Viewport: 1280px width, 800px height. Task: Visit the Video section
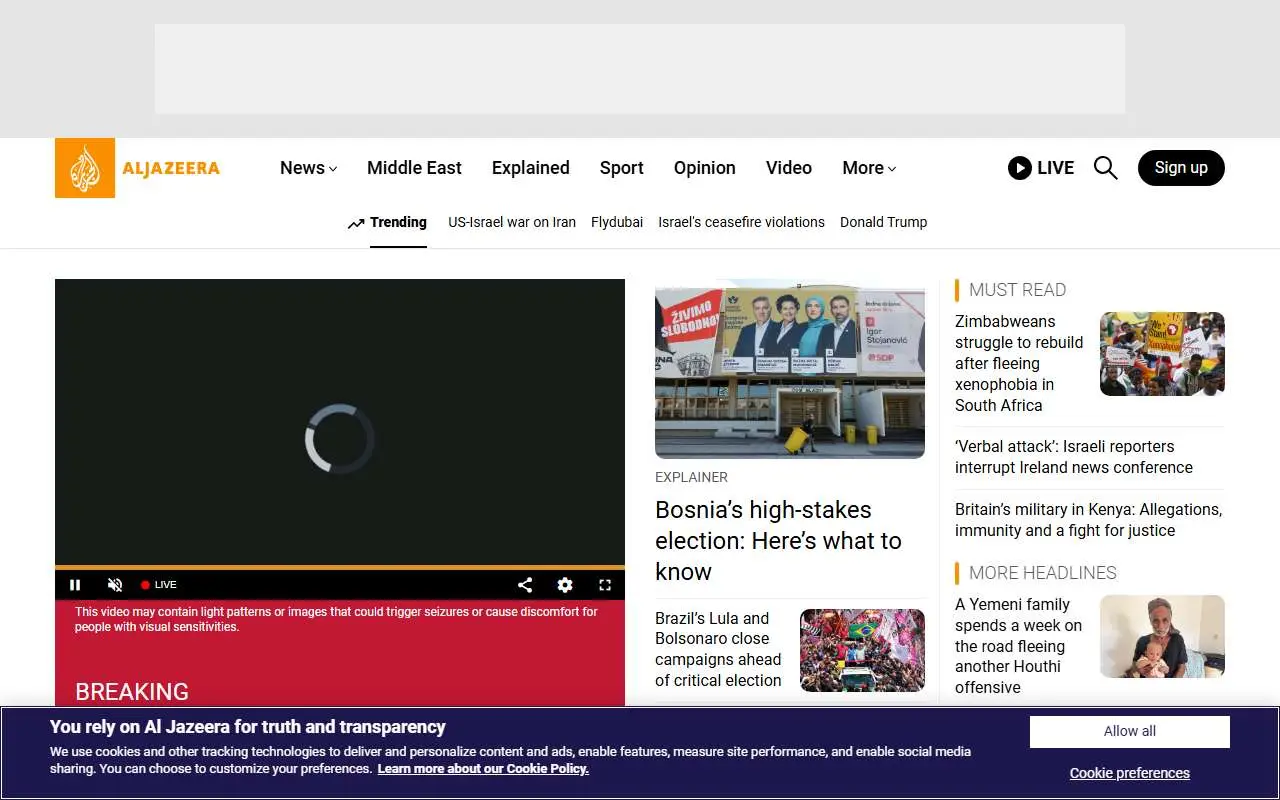[x=789, y=168]
